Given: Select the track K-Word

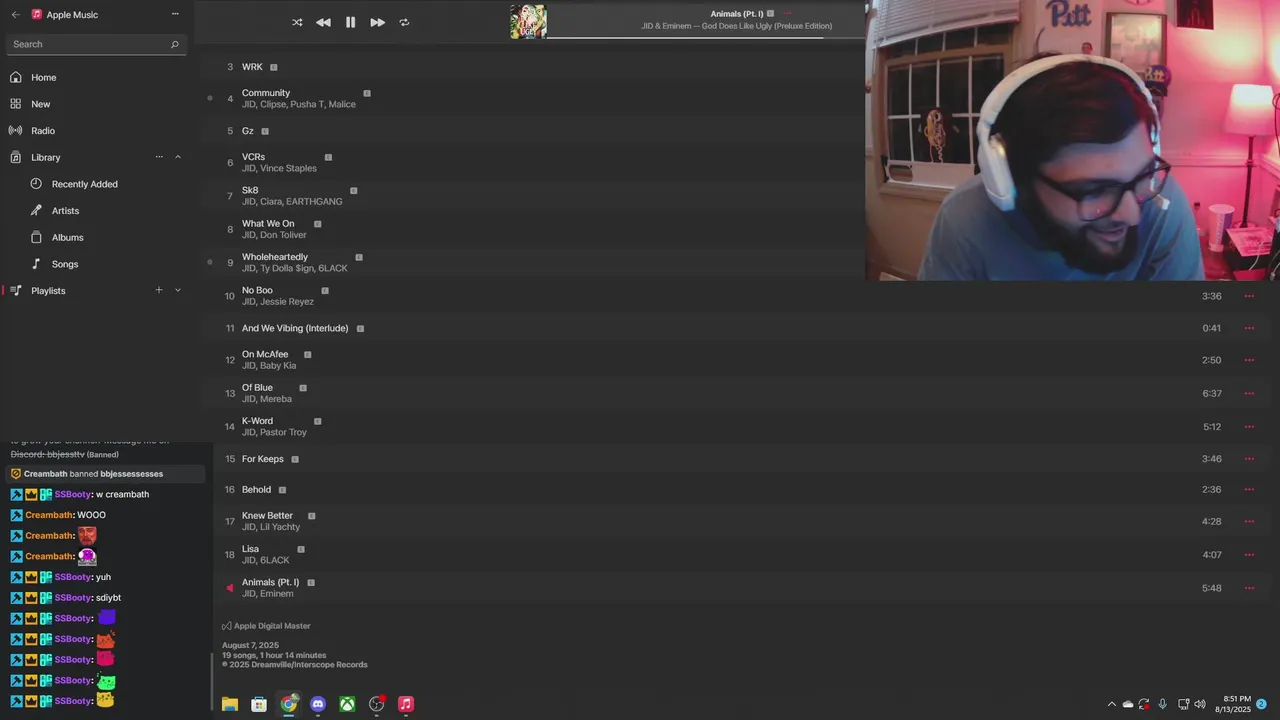Looking at the screenshot, I should [x=257, y=421].
